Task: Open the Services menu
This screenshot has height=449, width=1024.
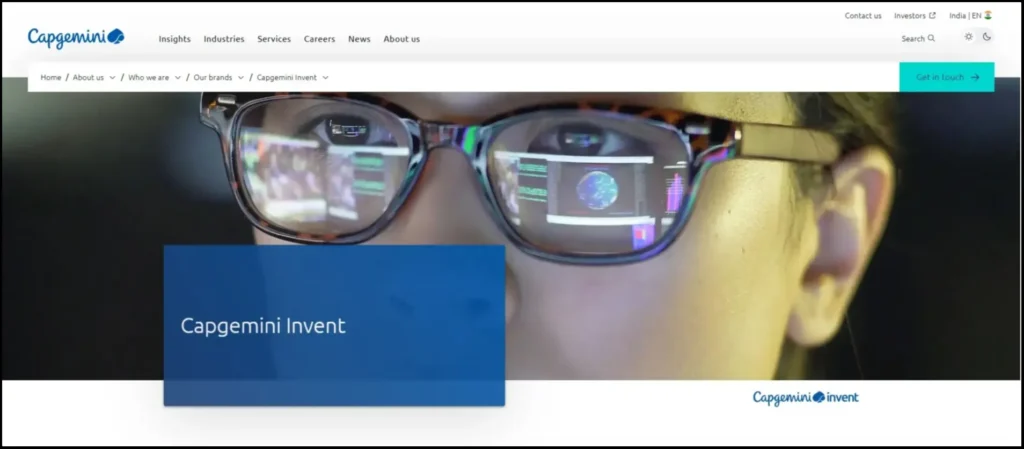Action: 274,39
